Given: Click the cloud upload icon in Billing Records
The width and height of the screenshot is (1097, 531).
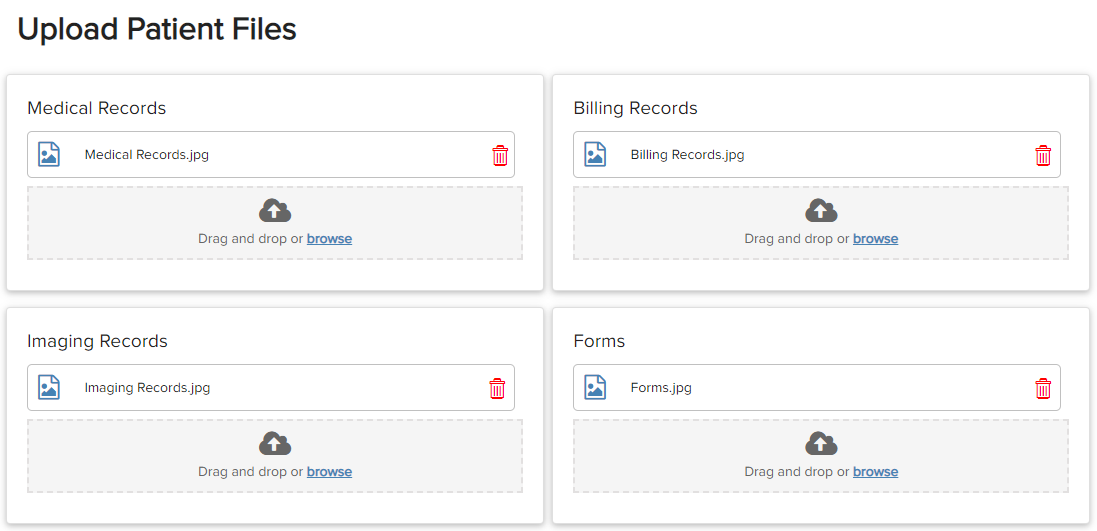Looking at the screenshot, I should point(821,211).
